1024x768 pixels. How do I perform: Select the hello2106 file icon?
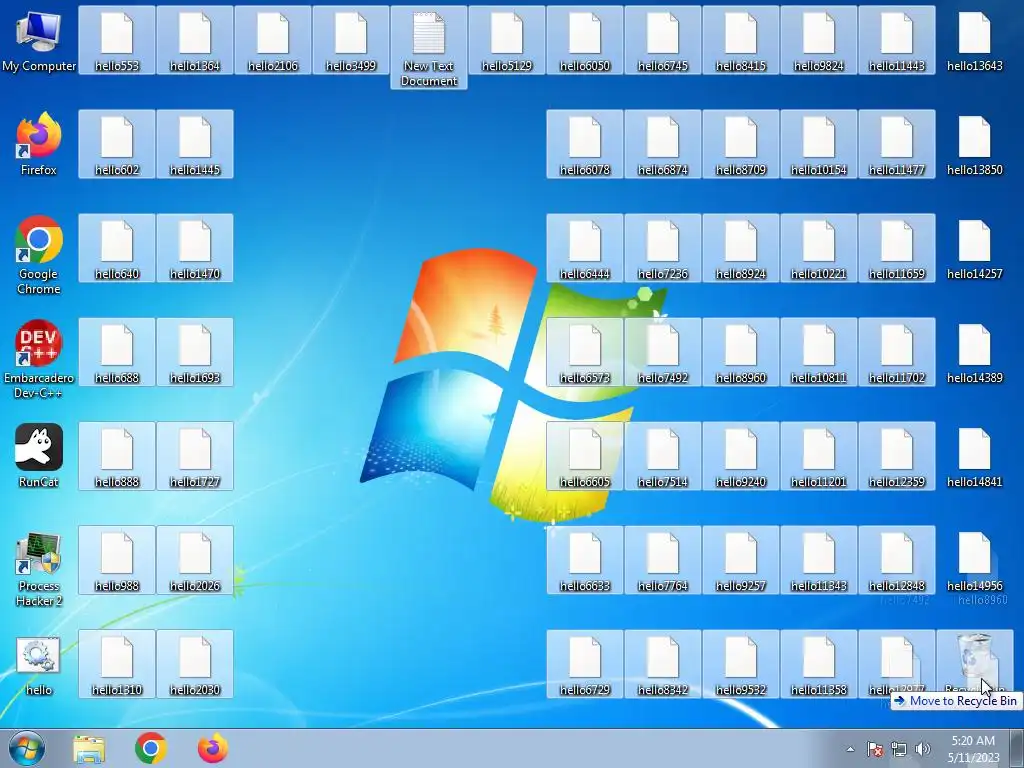[x=273, y=40]
